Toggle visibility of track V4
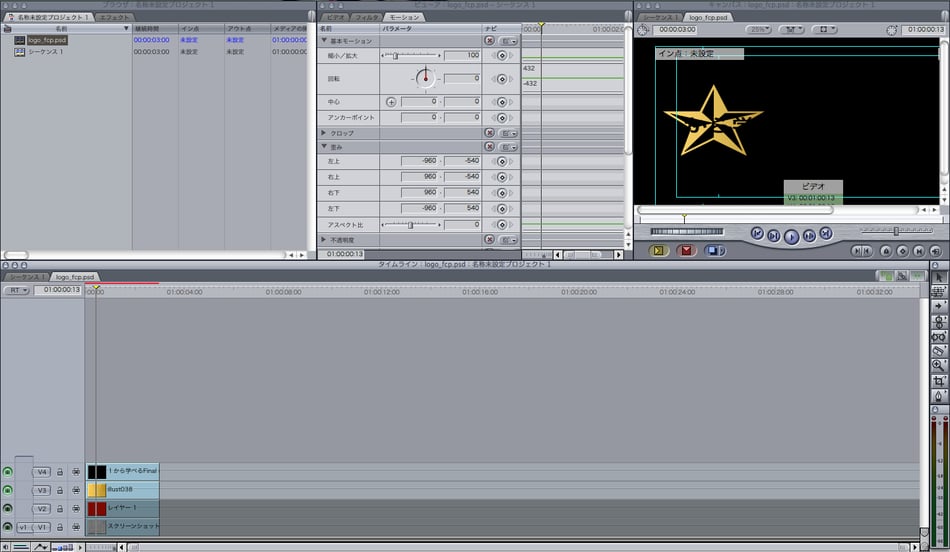Image resolution: width=950 pixels, height=552 pixels. pyautogui.click(x=7, y=471)
